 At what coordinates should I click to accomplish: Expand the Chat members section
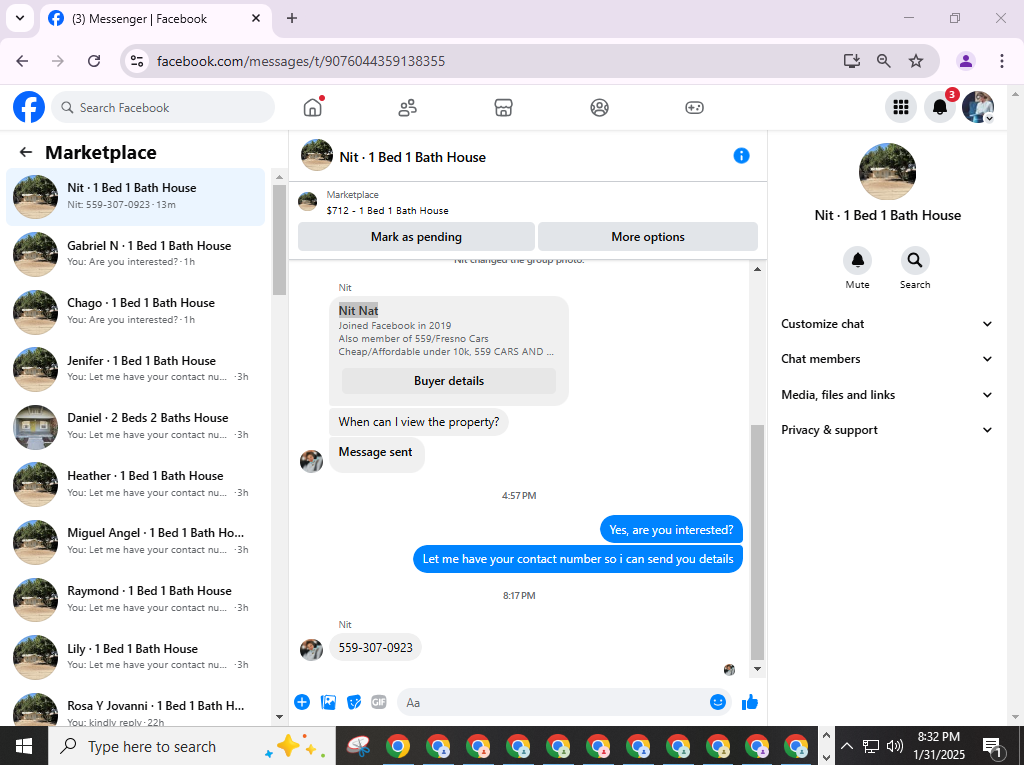(x=887, y=359)
